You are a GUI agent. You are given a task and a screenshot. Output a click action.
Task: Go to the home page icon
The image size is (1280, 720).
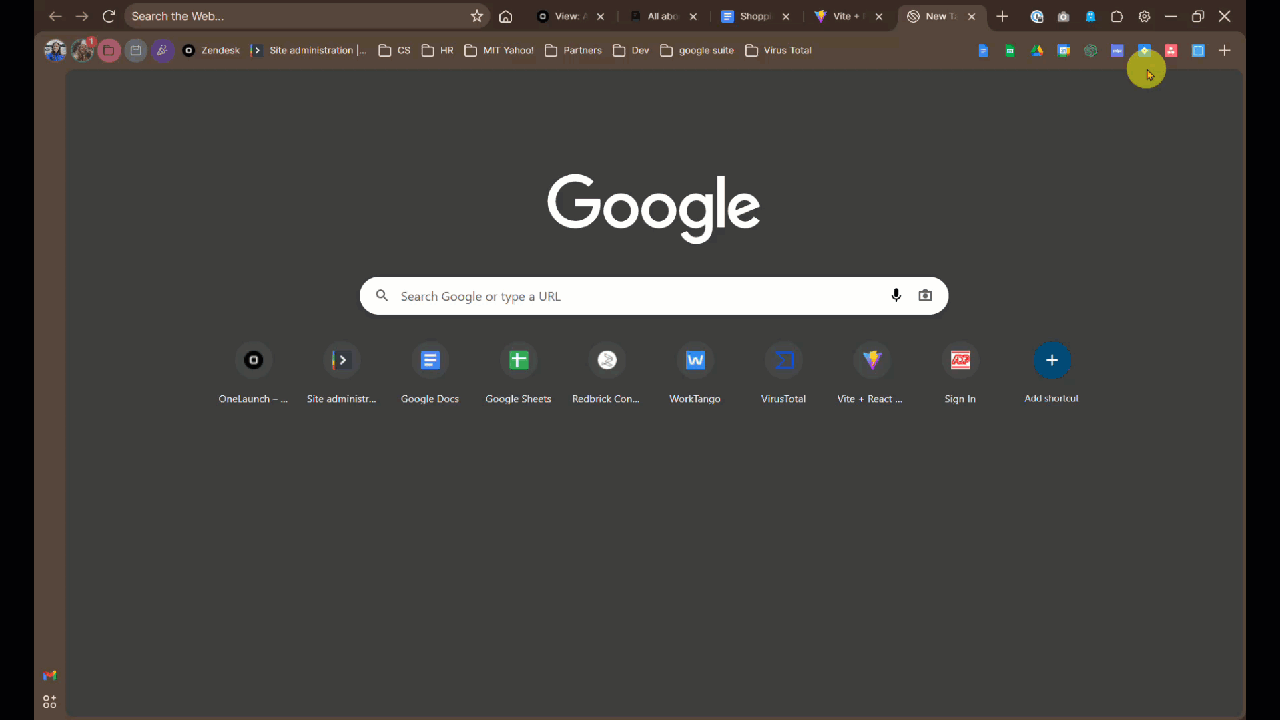(506, 16)
